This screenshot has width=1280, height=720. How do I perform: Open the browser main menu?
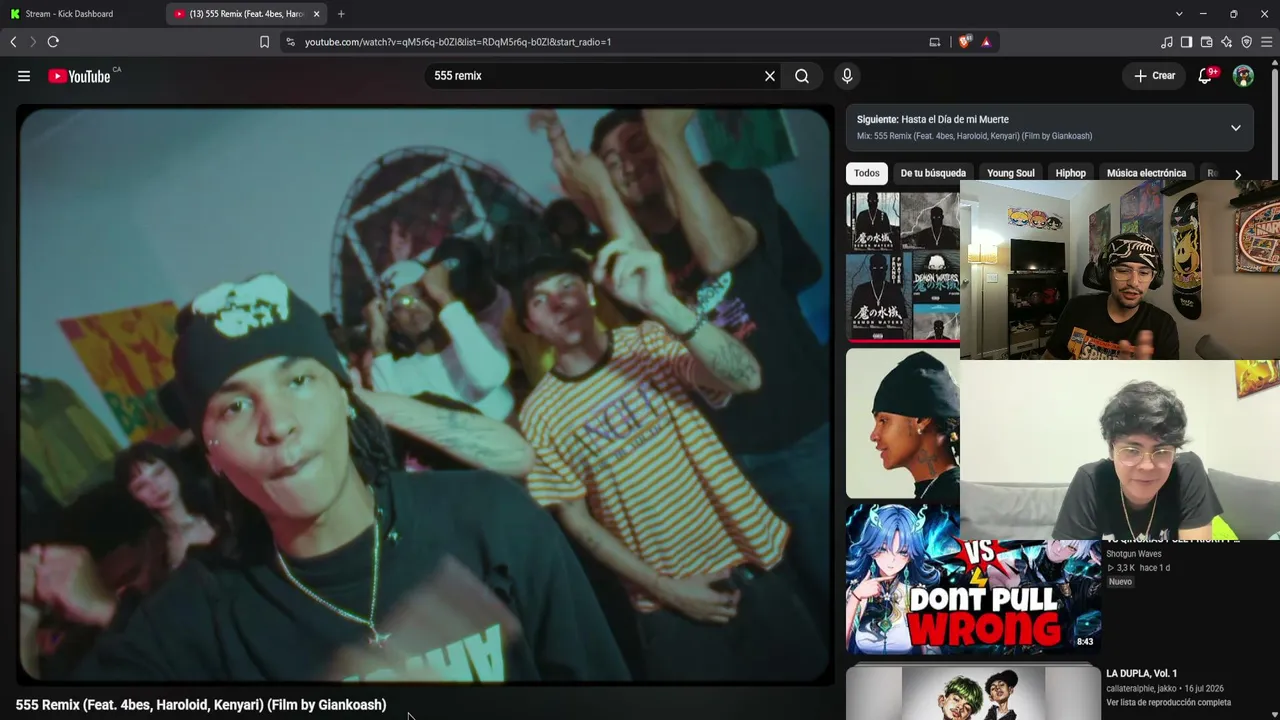click(x=1266, y=42)
